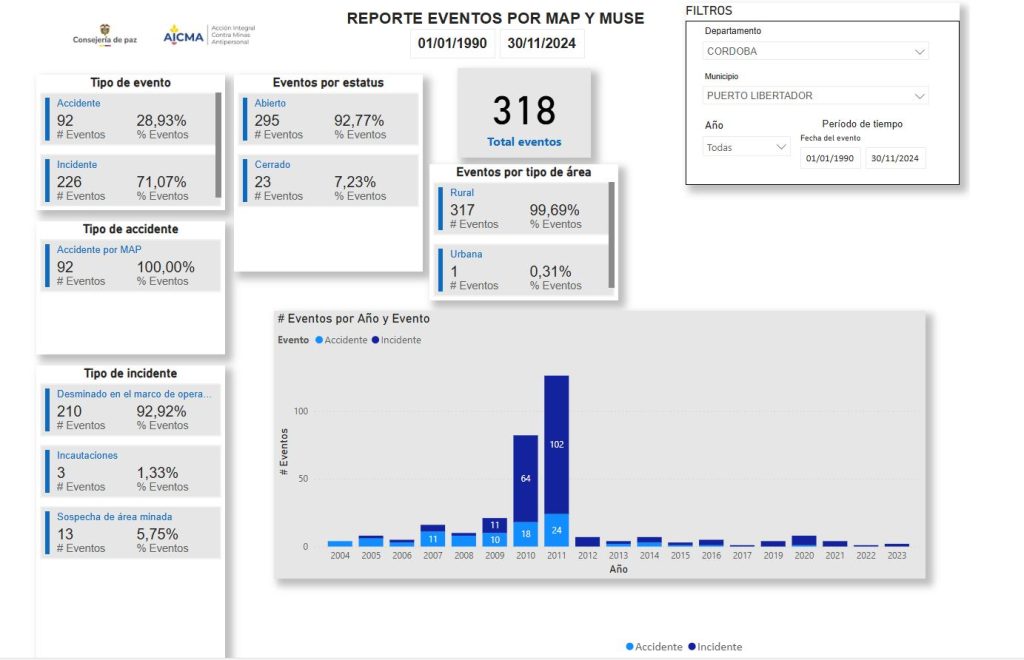Click the Accidente legend dot above chart
Screen dimensions: 1024x660
[x=319, y=340]
